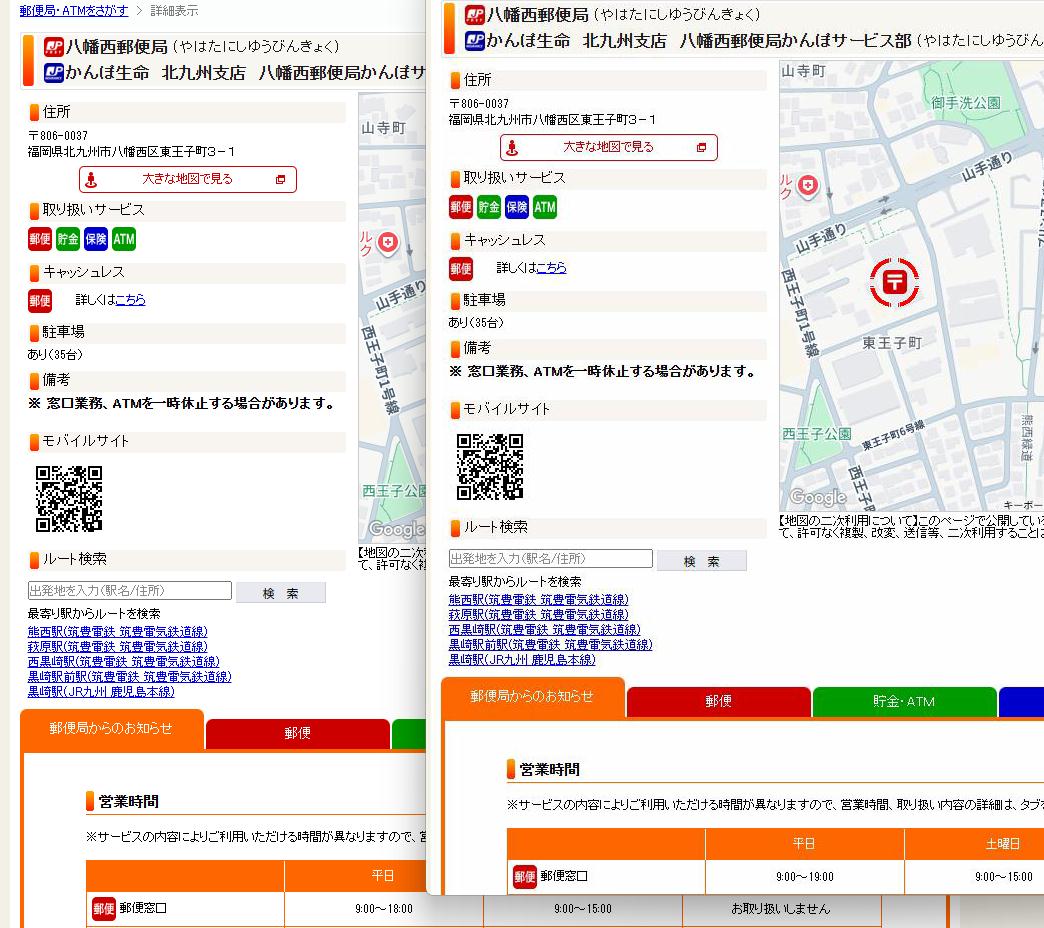The height and width of the screenshot is (928, 1044).
Task: Select the 郵便局からのお知らせ tab in the left window
Action: point(112,729)
